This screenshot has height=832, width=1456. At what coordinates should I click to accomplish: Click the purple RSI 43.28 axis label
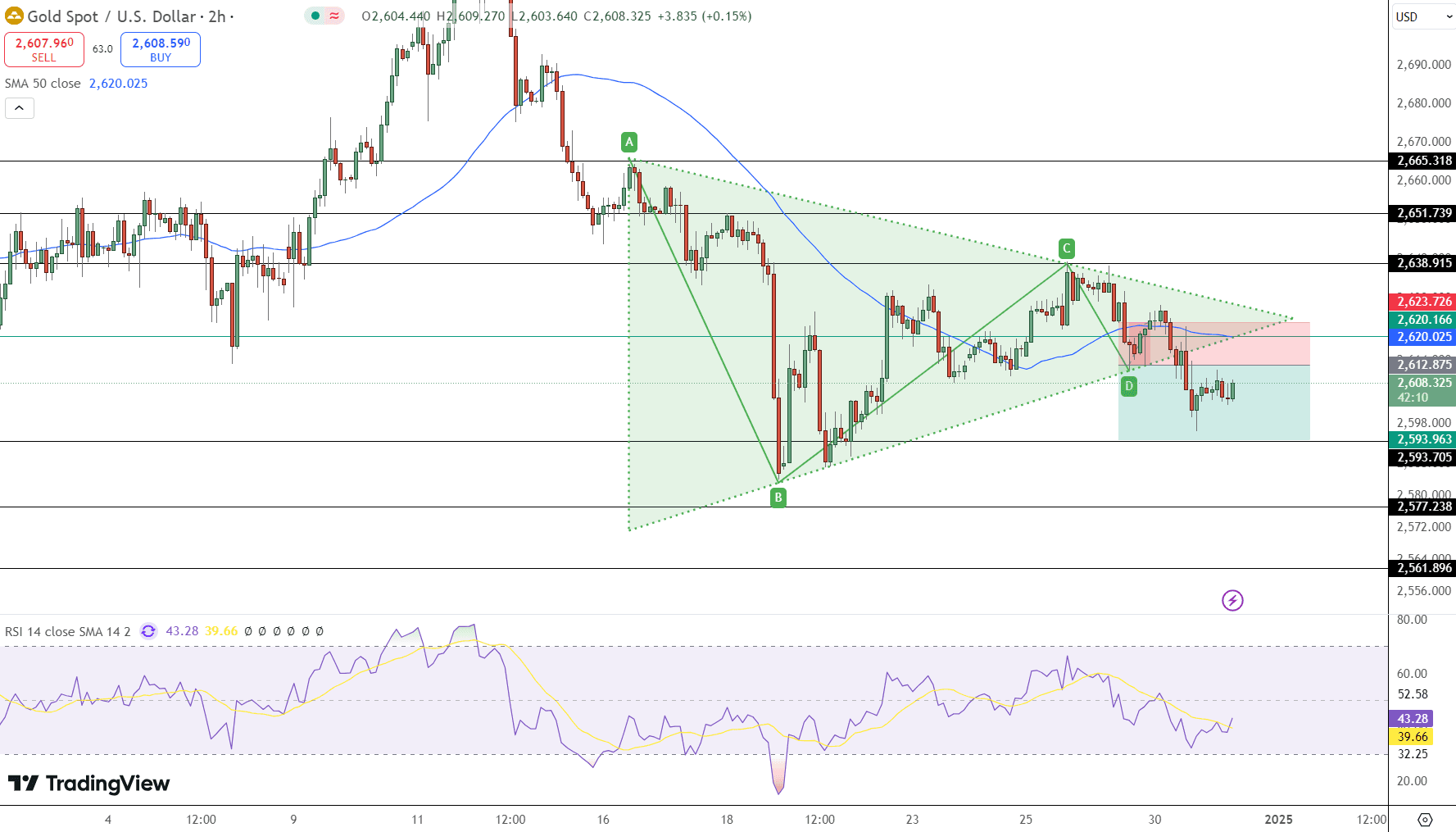[x=1411, y=719]
